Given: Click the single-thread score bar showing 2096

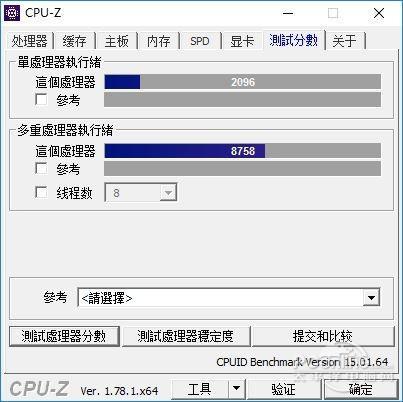Looking at the screenshot, I should tap(242, 82).
